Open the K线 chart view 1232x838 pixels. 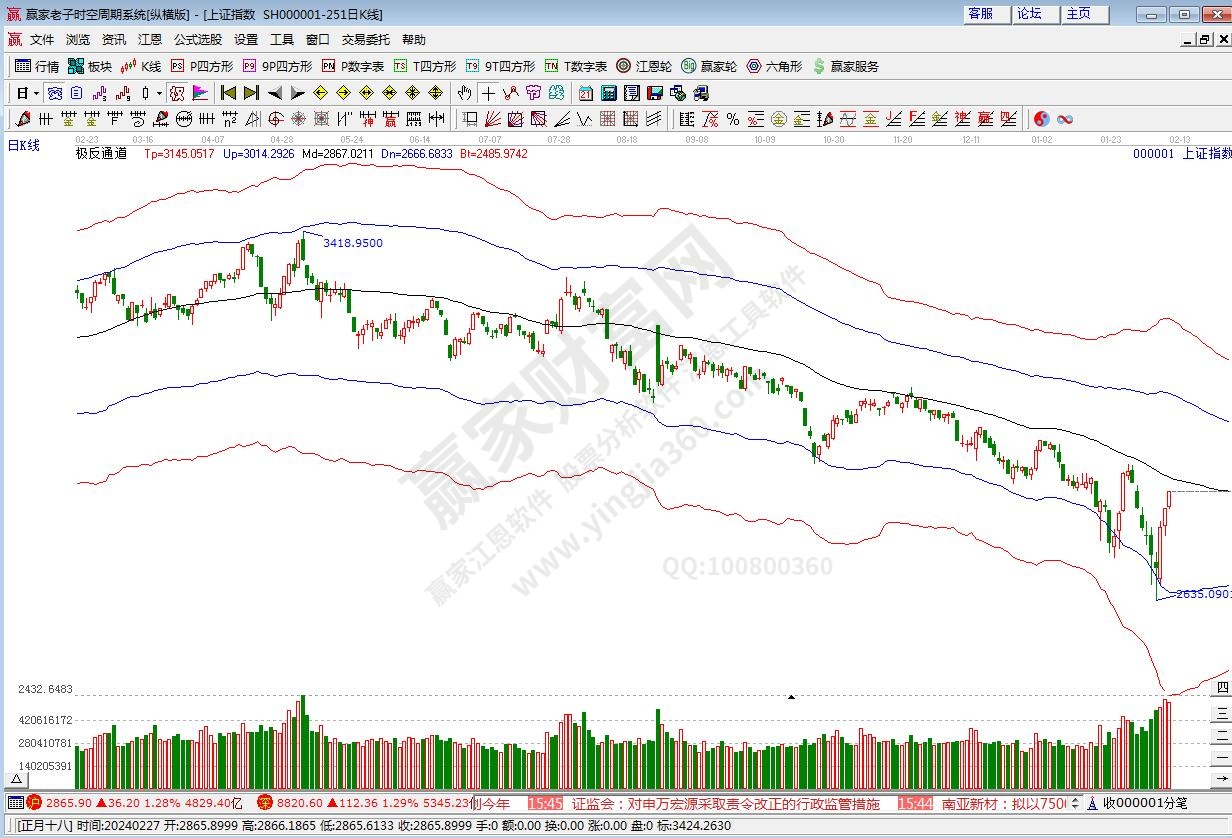(141, 67)
